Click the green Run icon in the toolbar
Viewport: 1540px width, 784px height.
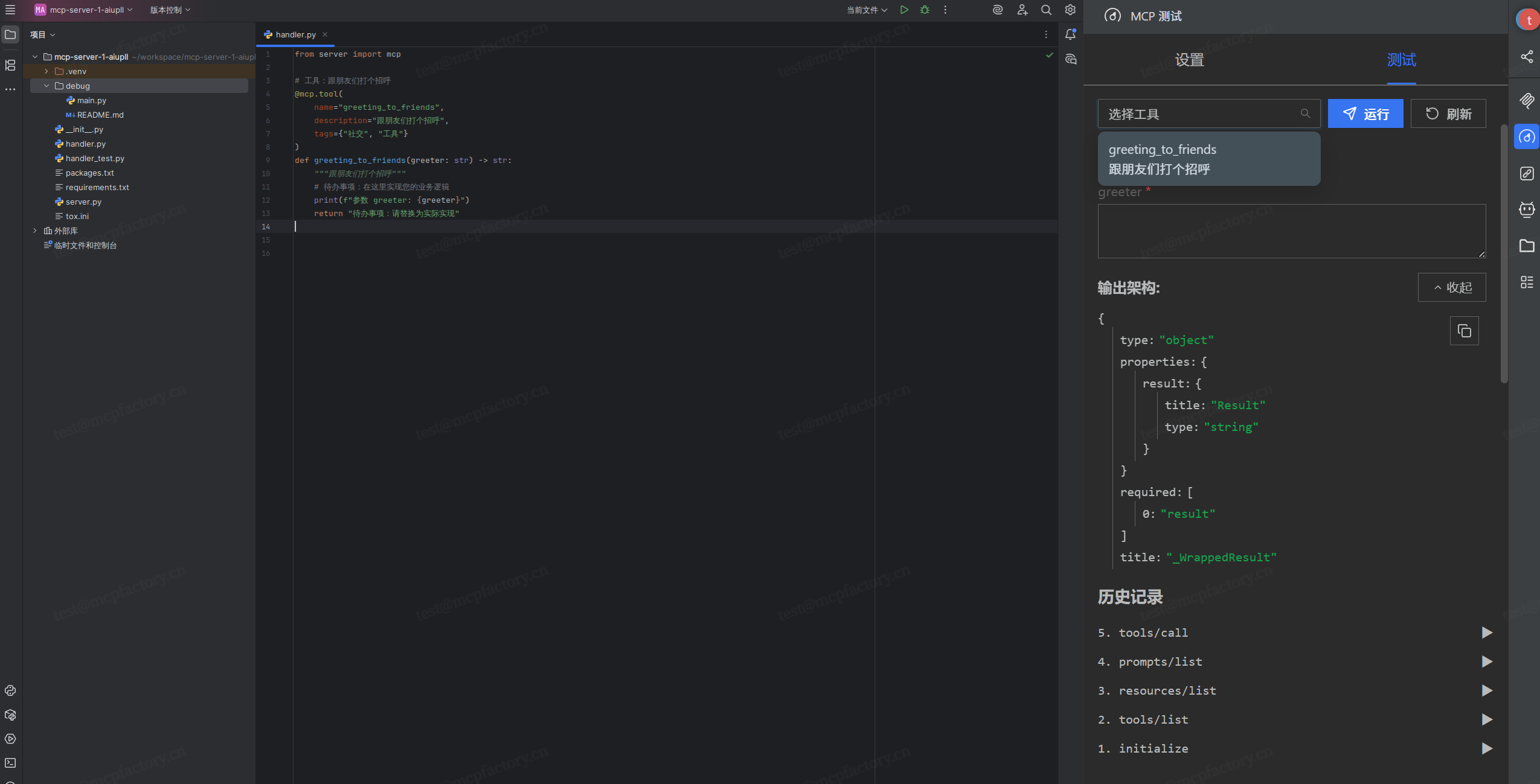click(904, 10)
